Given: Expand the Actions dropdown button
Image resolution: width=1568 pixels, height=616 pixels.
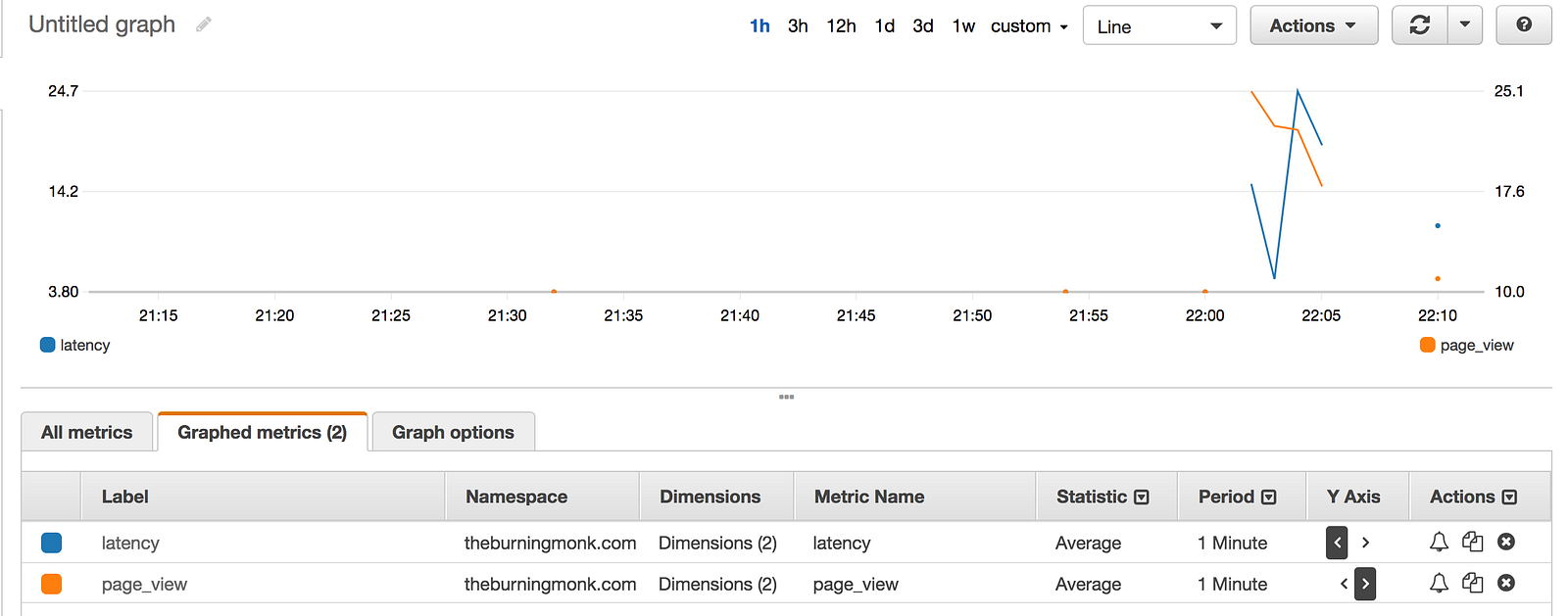Looking at the screenshot, I should click(1313, 25).
